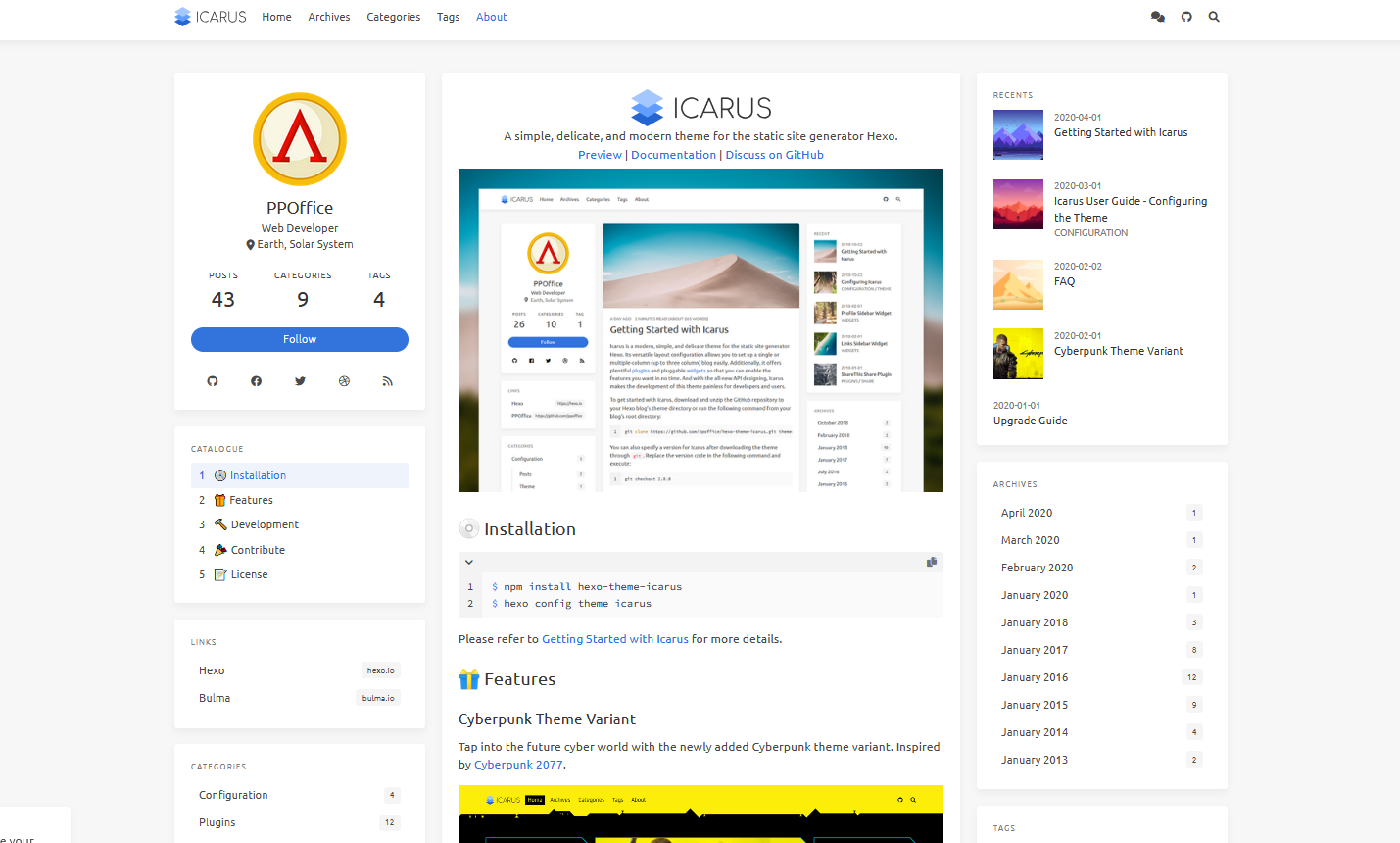Viewport: 1400px width, 843px height.
Task: Select Development in the catalogue list
Action: pyautogui.click(x=264, y=524)
